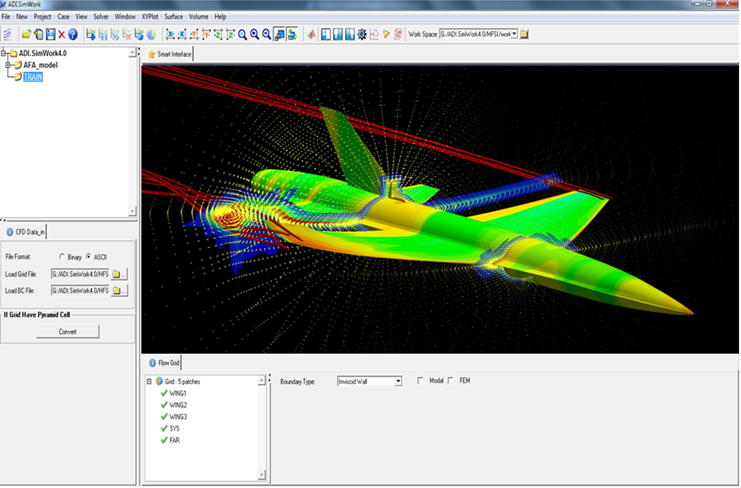
Task: Collapse the Grid : 5 patches tree node
Action: pyautogui.click(x=149, y=381)
